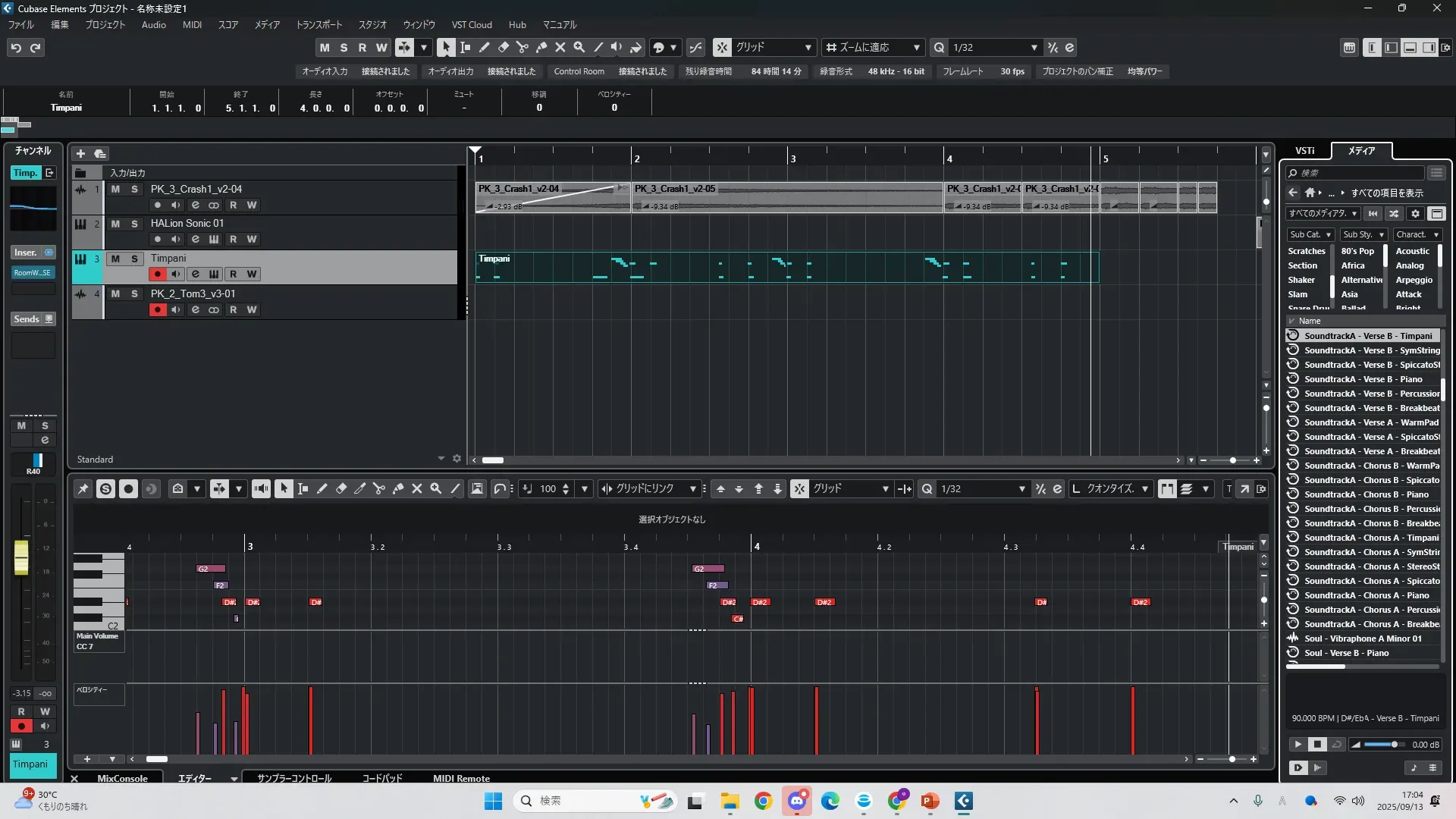
Task: Solo the PK_3_Crash1_v2-04 track
Action: (x=134, y=189)
